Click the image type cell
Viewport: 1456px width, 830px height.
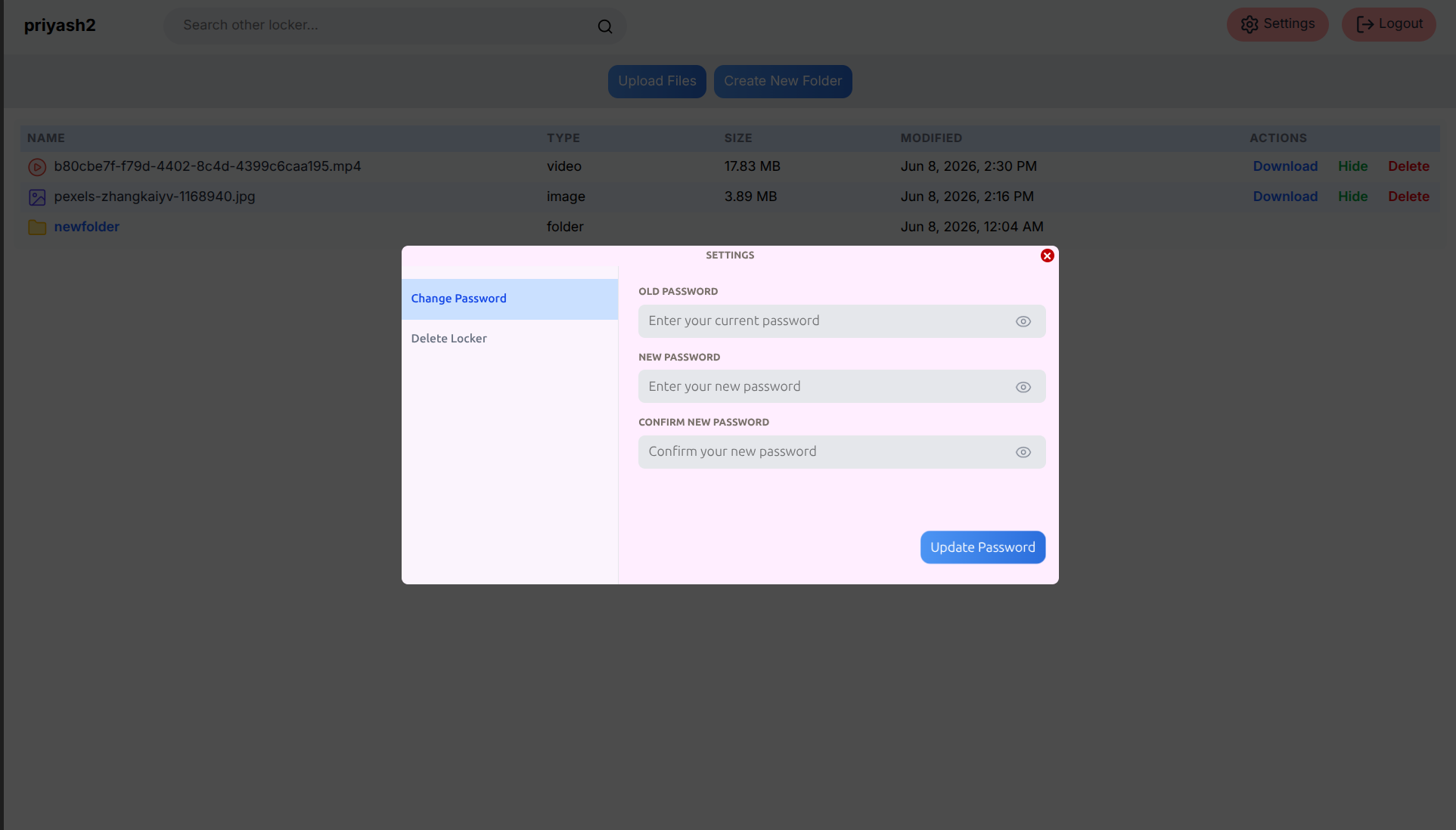click(x=566, y=197)
